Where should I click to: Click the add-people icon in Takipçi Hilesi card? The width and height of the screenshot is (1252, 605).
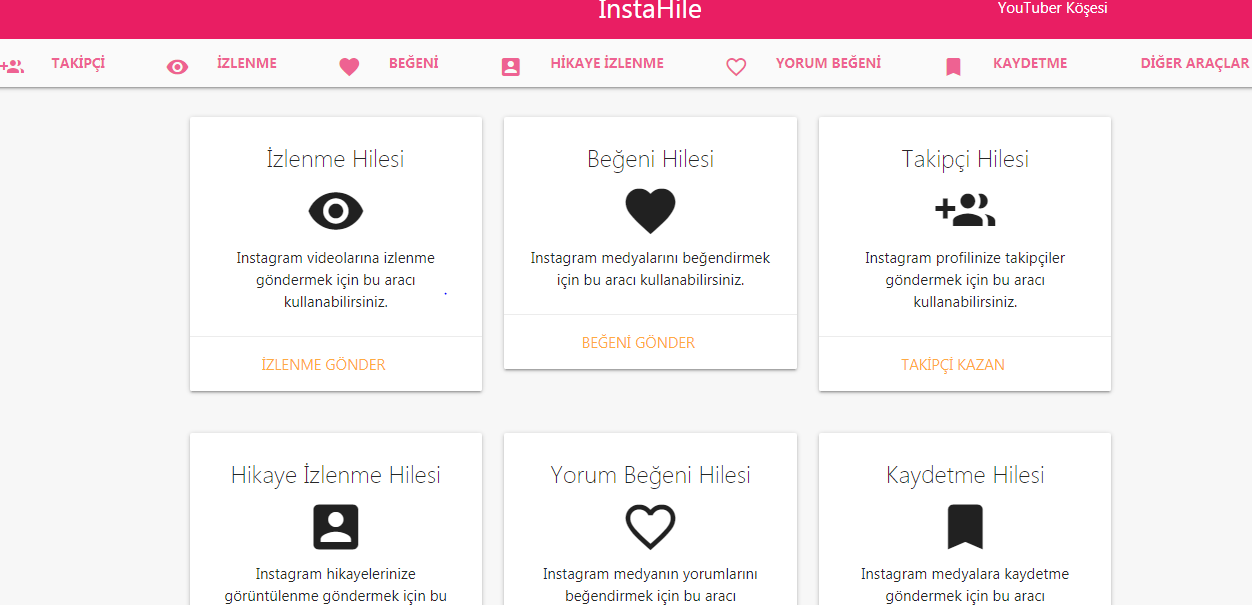[x=965, y=210]
